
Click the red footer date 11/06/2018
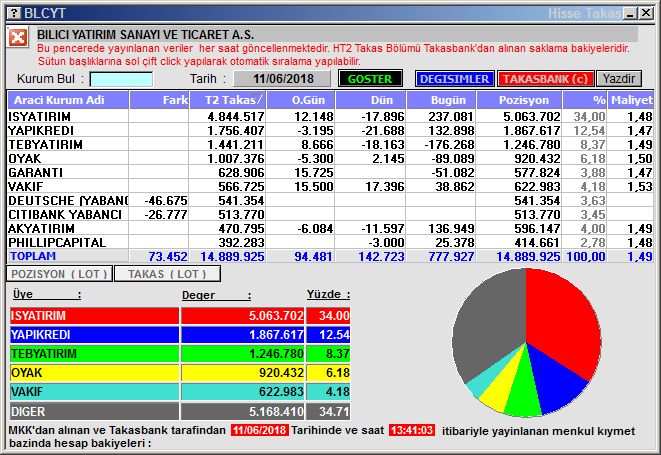260,430
